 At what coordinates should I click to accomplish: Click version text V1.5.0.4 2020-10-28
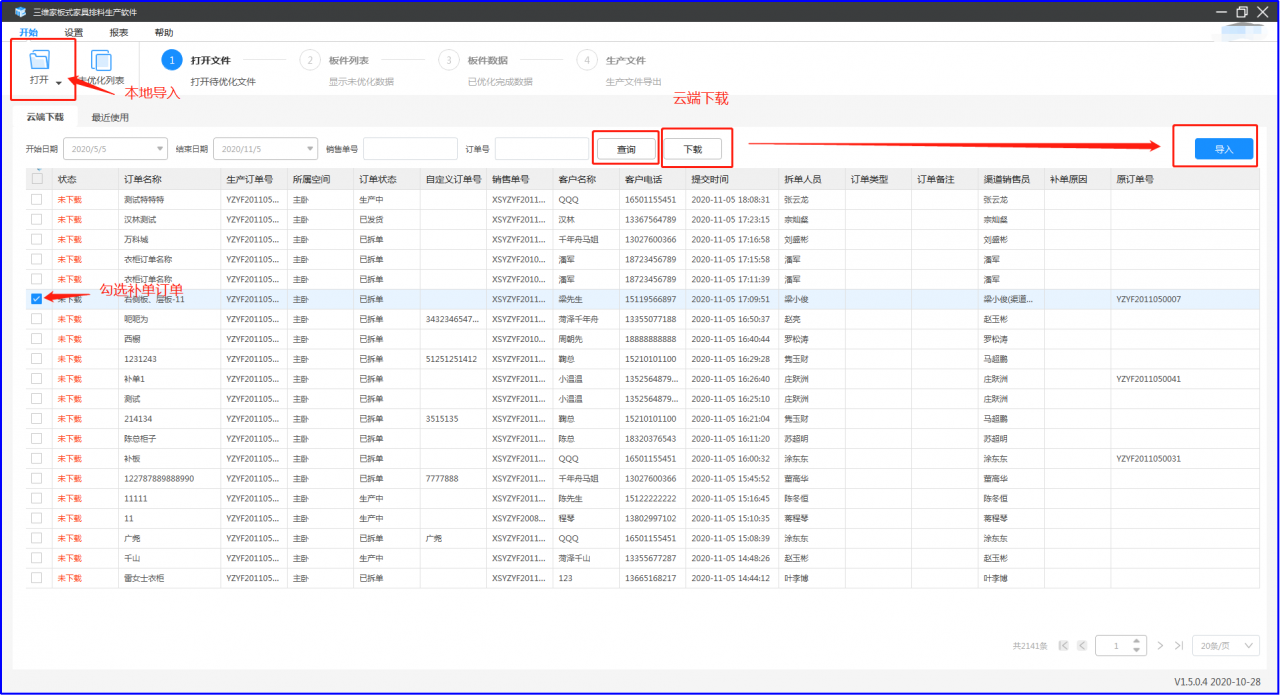tap(1217, 682)
